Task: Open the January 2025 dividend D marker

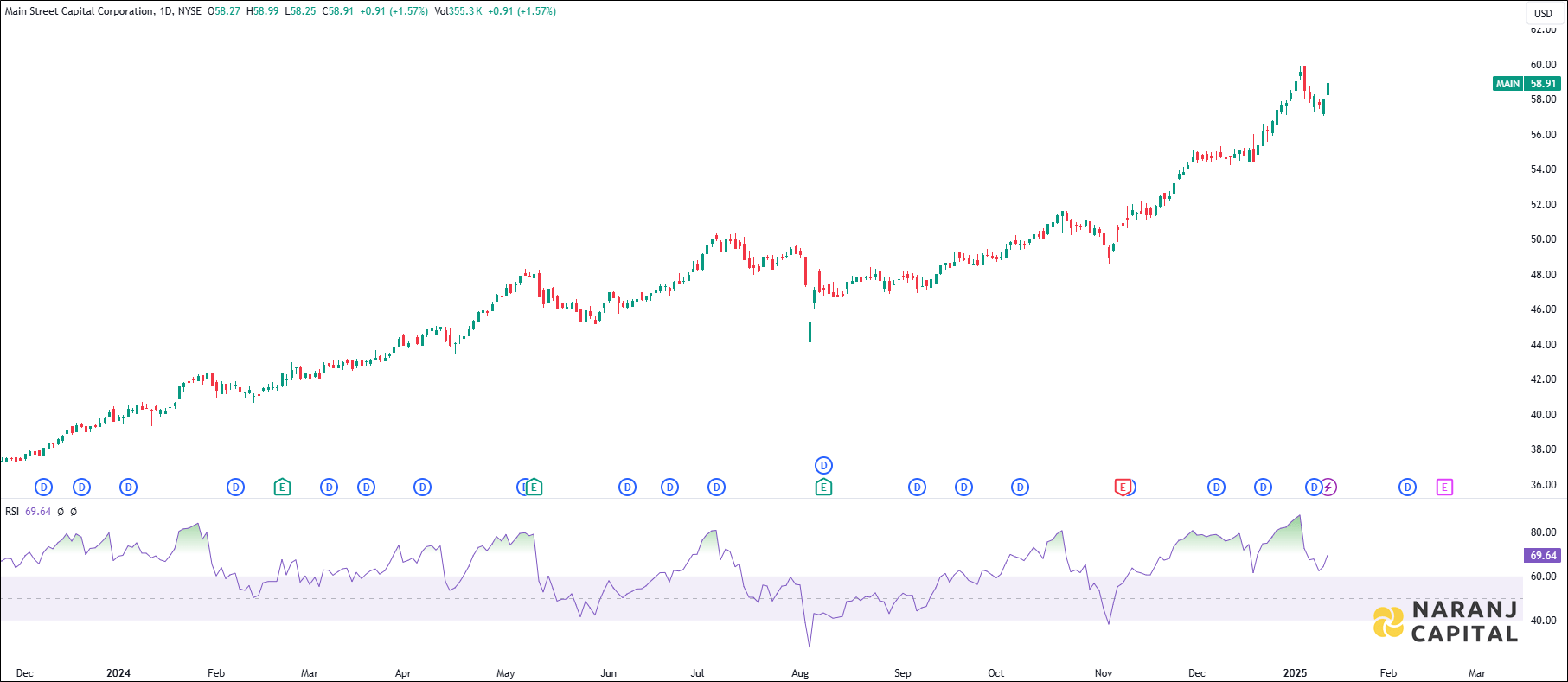Action: click(x=1314, y=488)
